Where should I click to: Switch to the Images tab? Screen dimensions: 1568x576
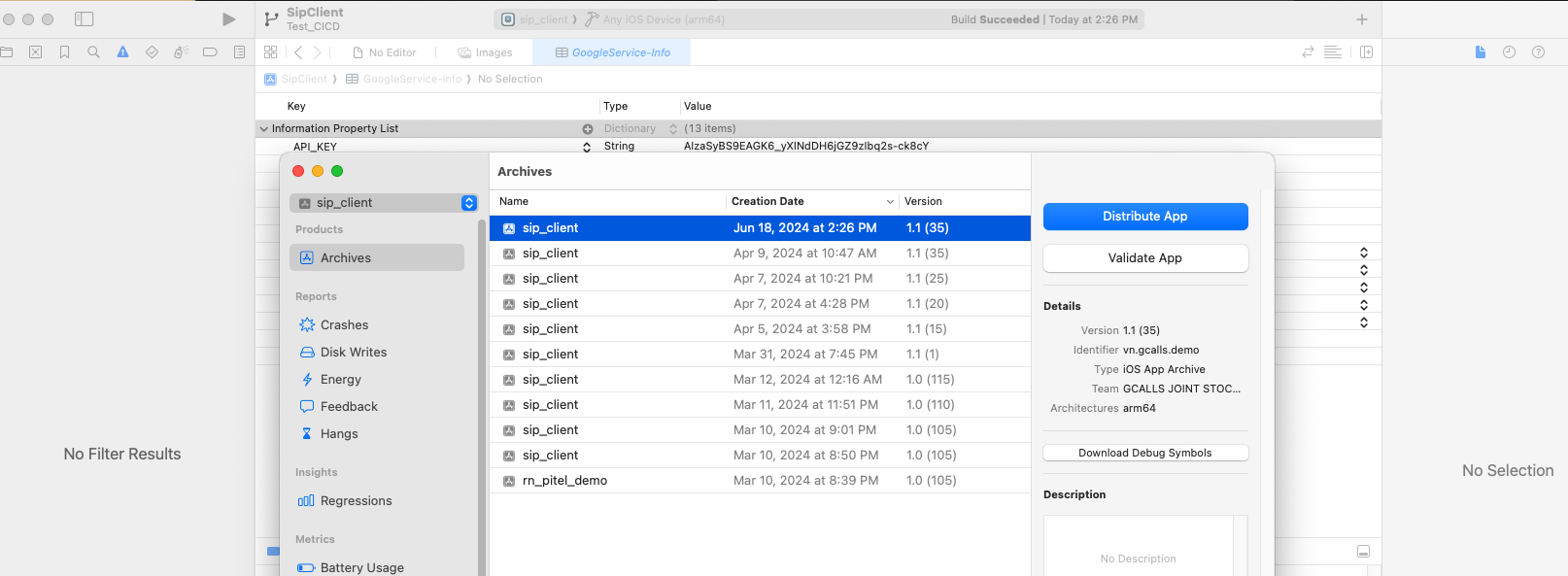[x=485, y=52]
